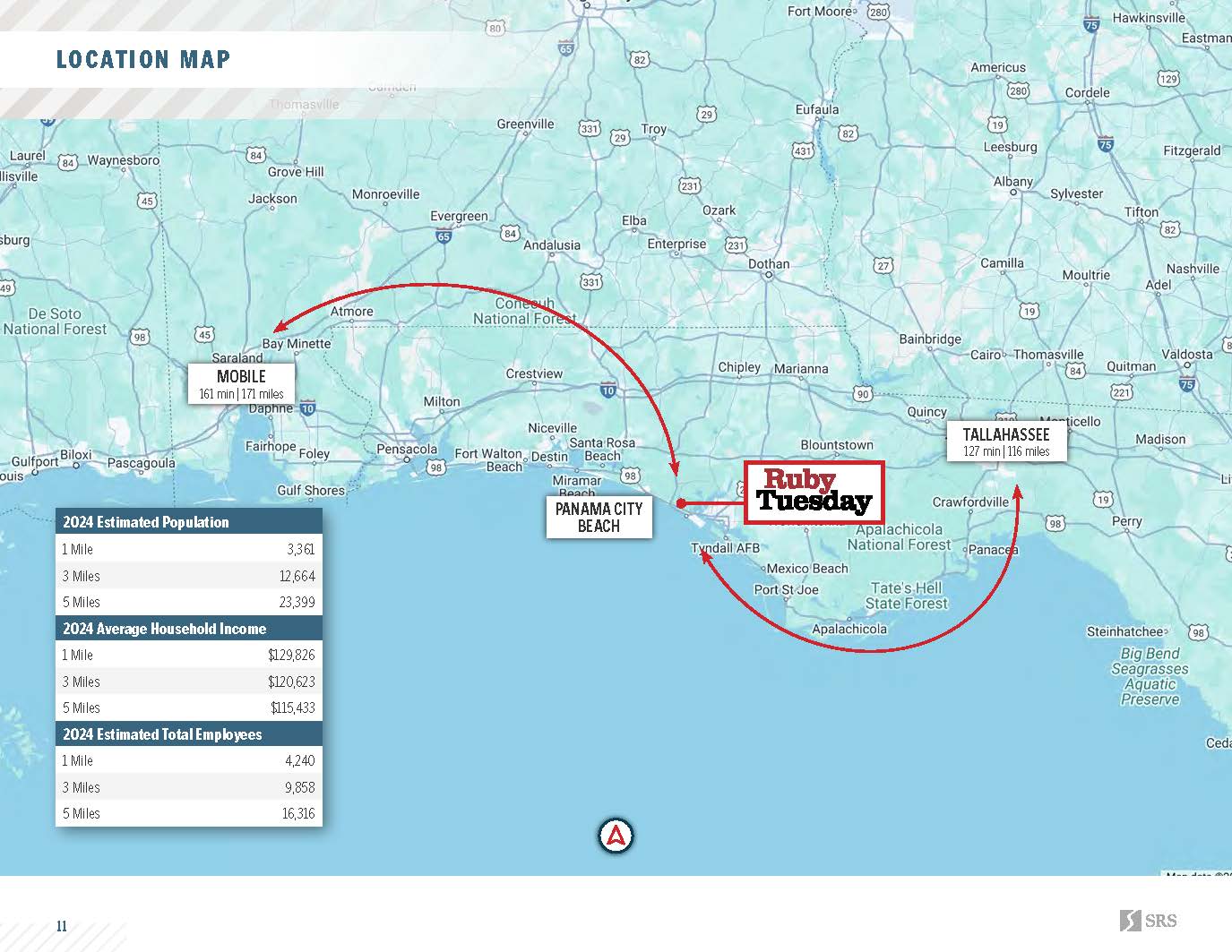Select the Panama City Beach label box
The width and height of the screenshot is (1232, 952).
click(599, 518)
